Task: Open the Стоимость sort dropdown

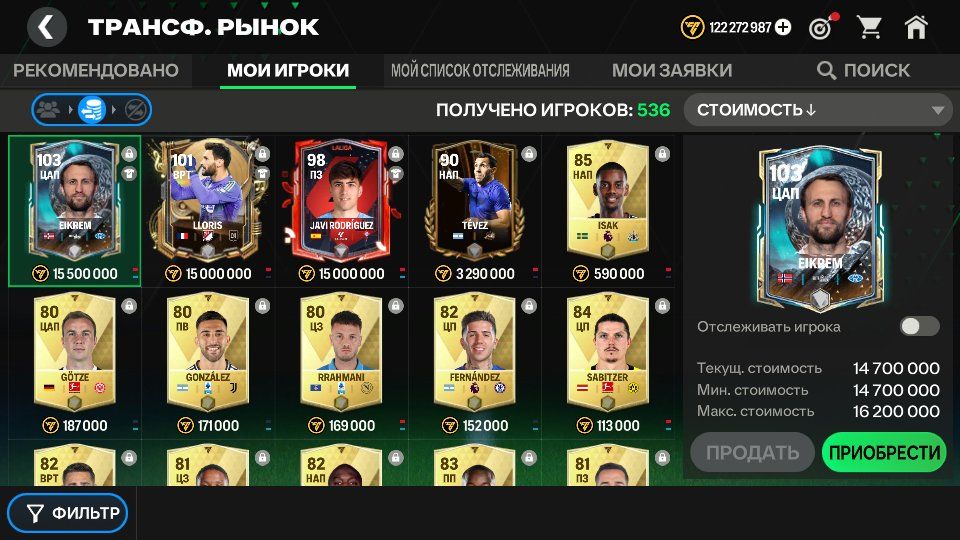Action: tap(818, 110)
